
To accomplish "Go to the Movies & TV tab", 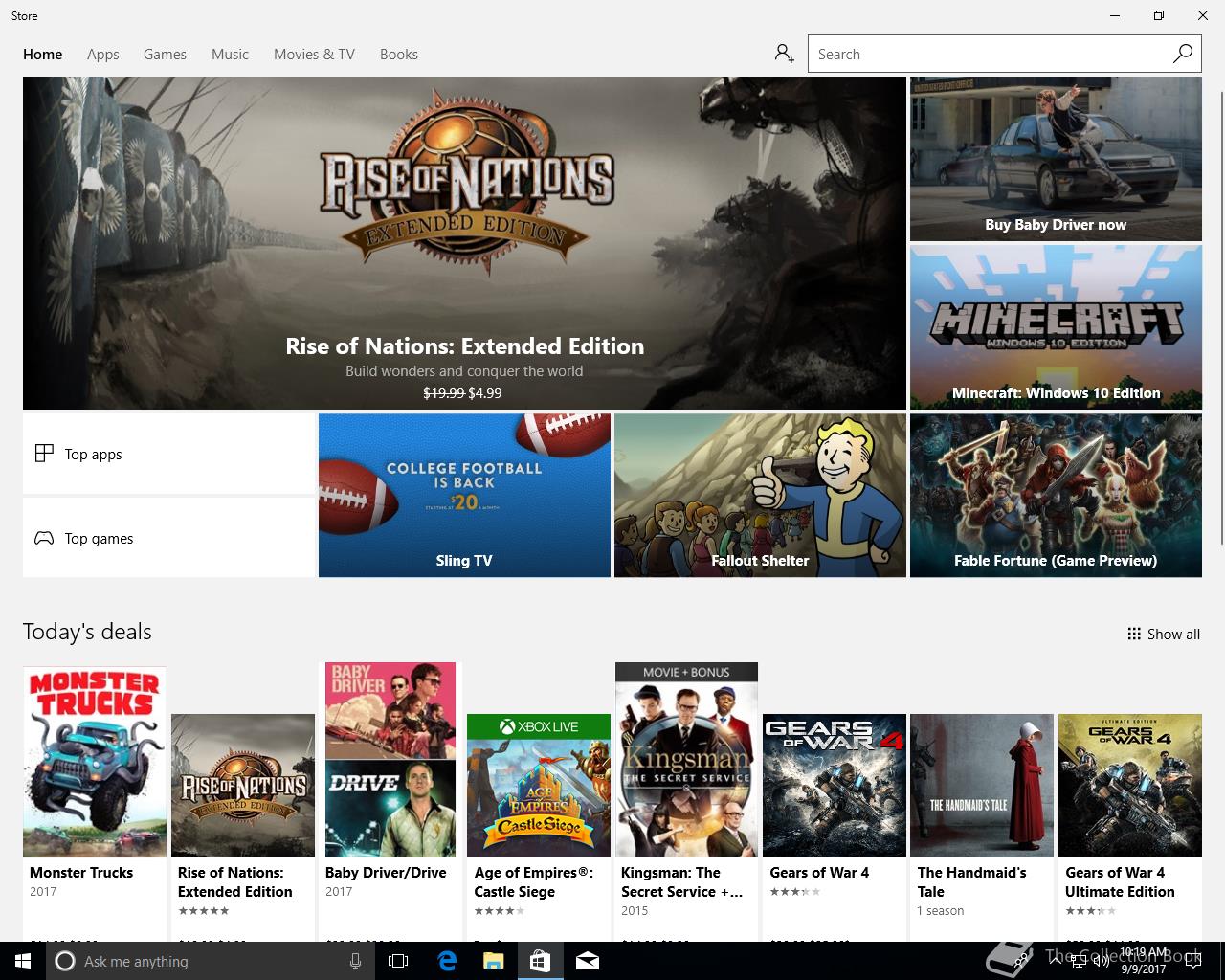I will [314, 55].
